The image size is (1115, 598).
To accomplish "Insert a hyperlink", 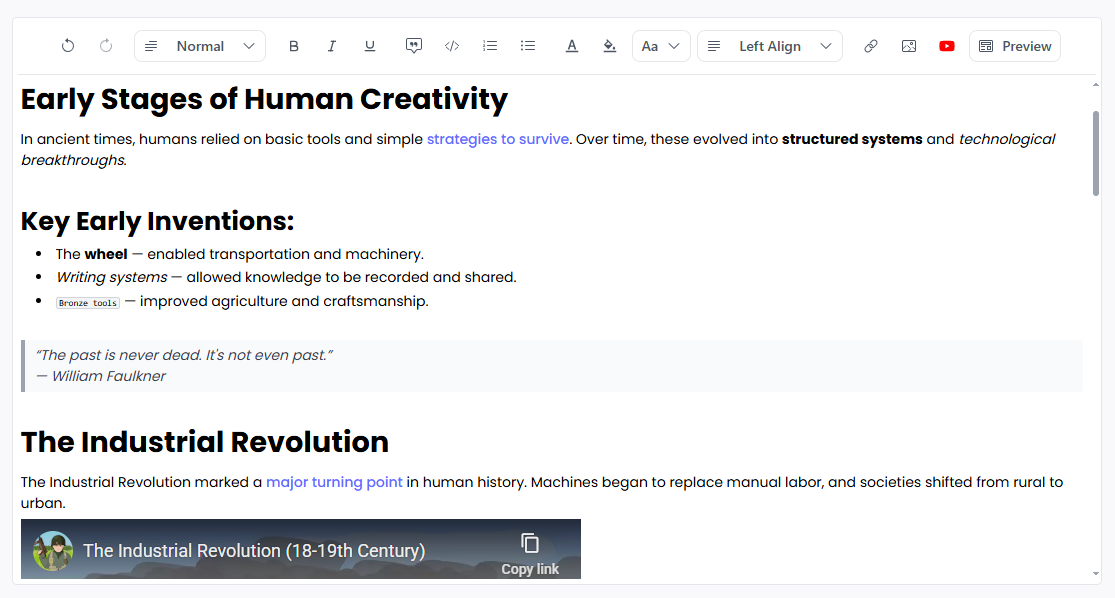I will point(870,45).
